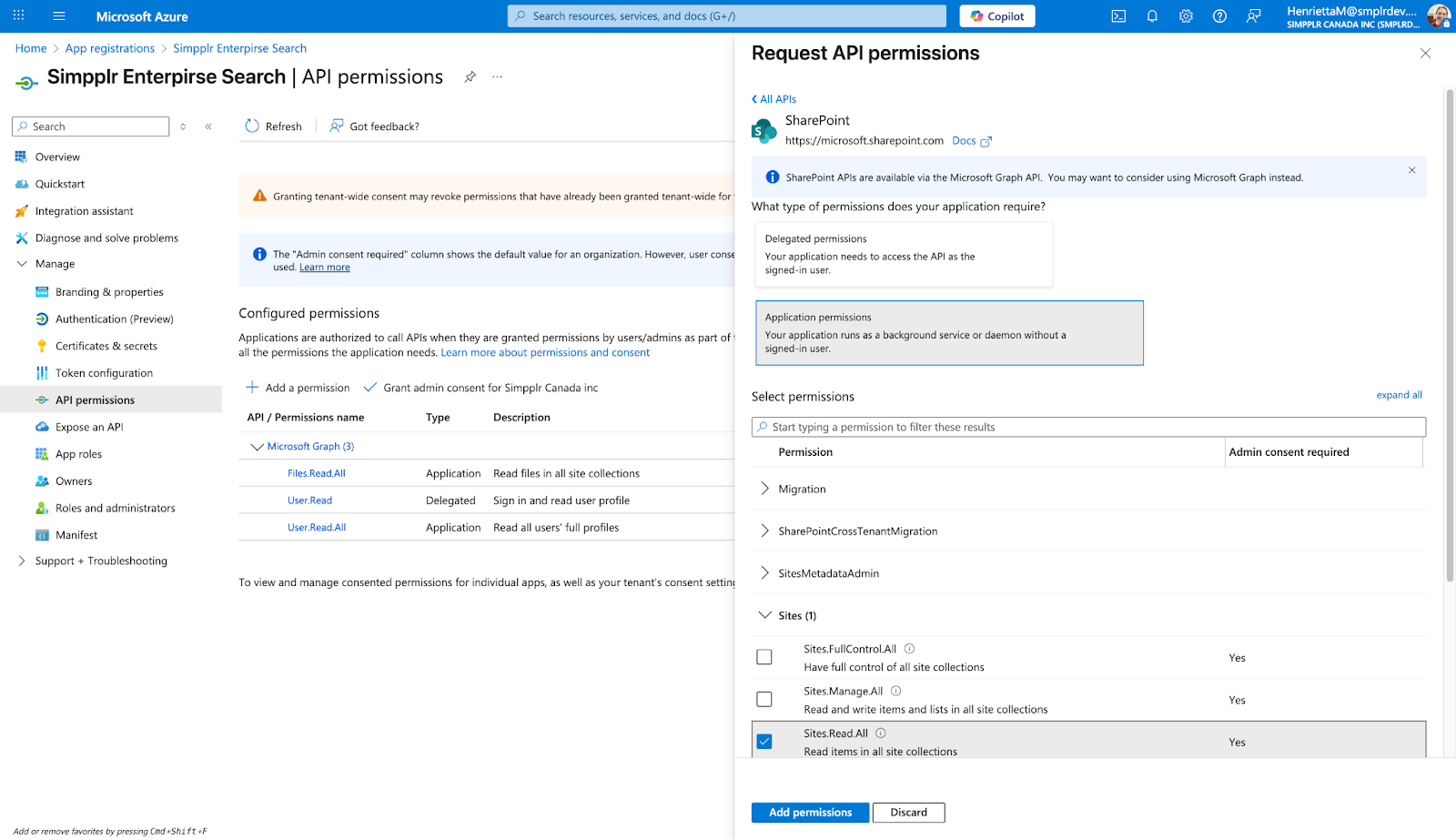
Task: Go back to All APIs
Action: [773, 99]
